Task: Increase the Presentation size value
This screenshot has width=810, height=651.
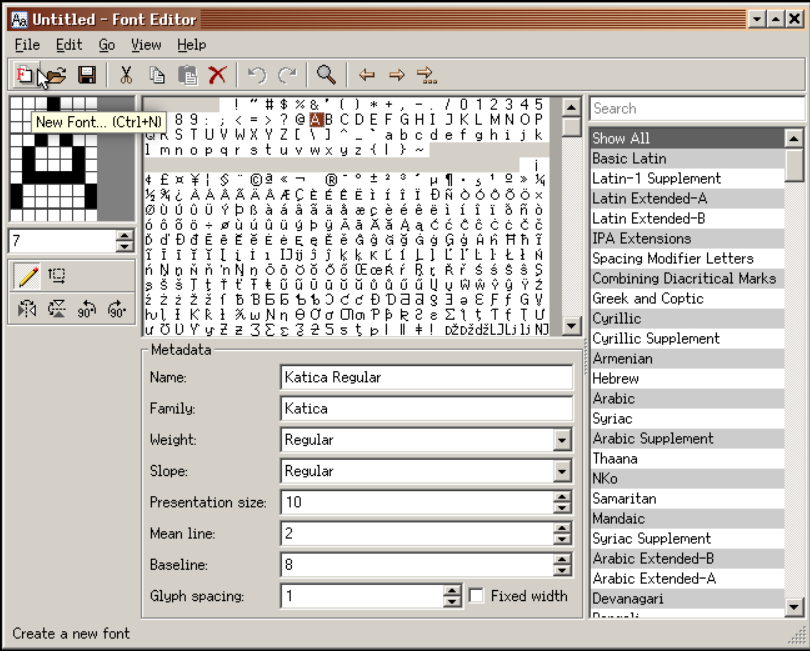Action: click(562, 497)
